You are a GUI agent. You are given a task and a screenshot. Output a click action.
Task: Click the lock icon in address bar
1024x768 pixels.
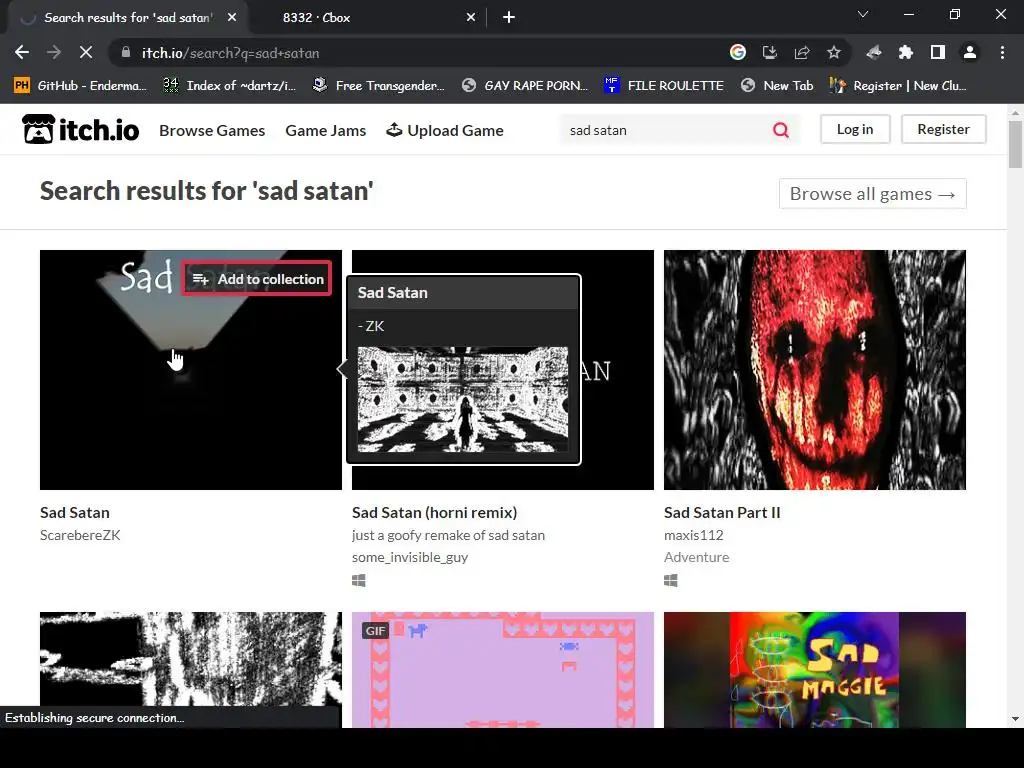125,53
